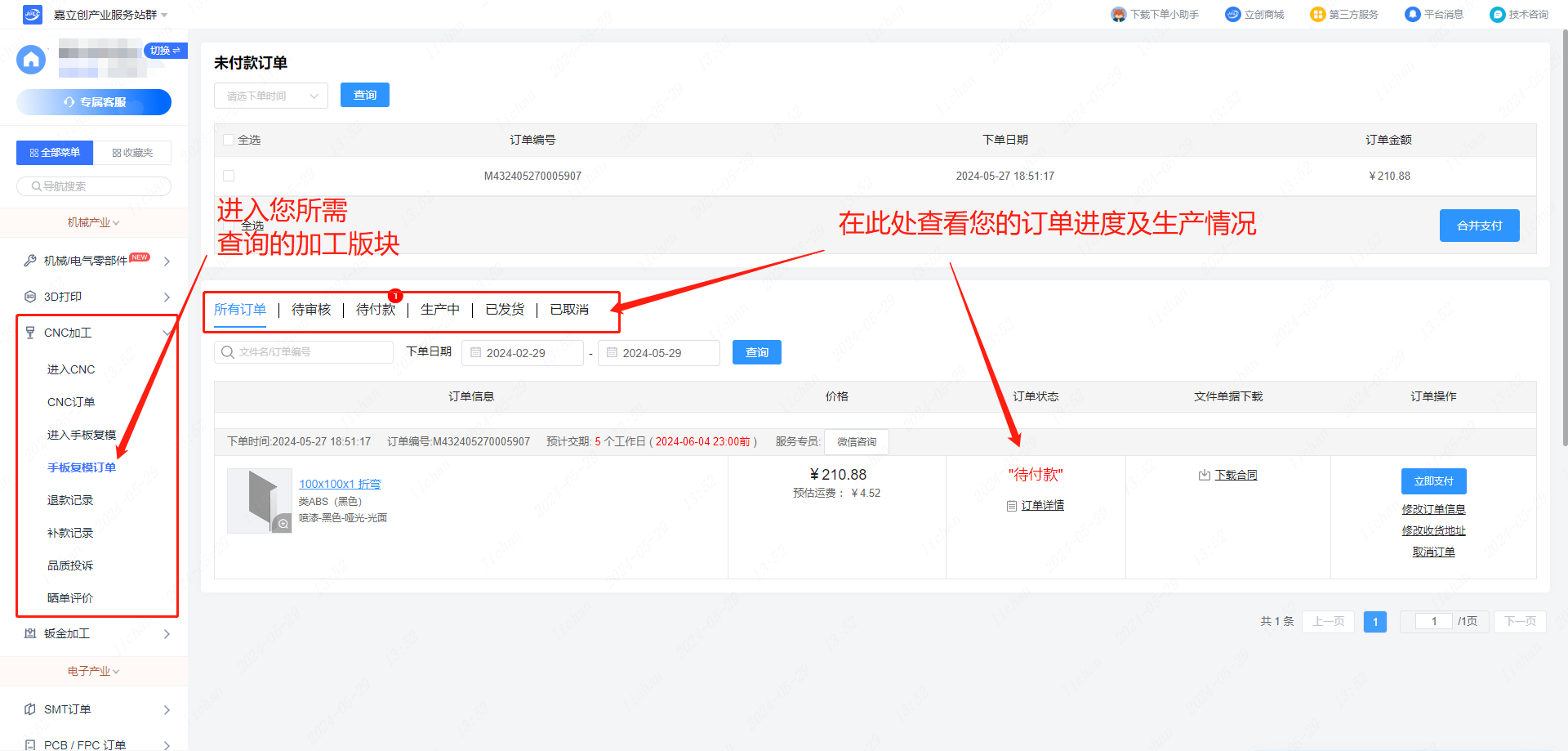Viewport: 1568px width, 751px height.
Task: Open the 修改收货地址 link
Action: click(x=1434, y=530)
